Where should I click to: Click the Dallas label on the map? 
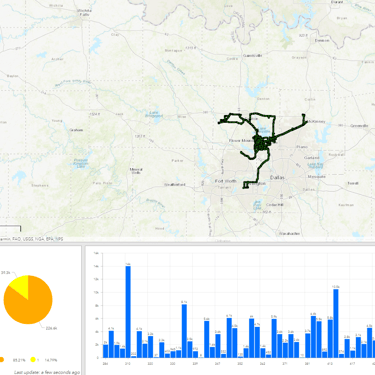click(x=277, y=178)
